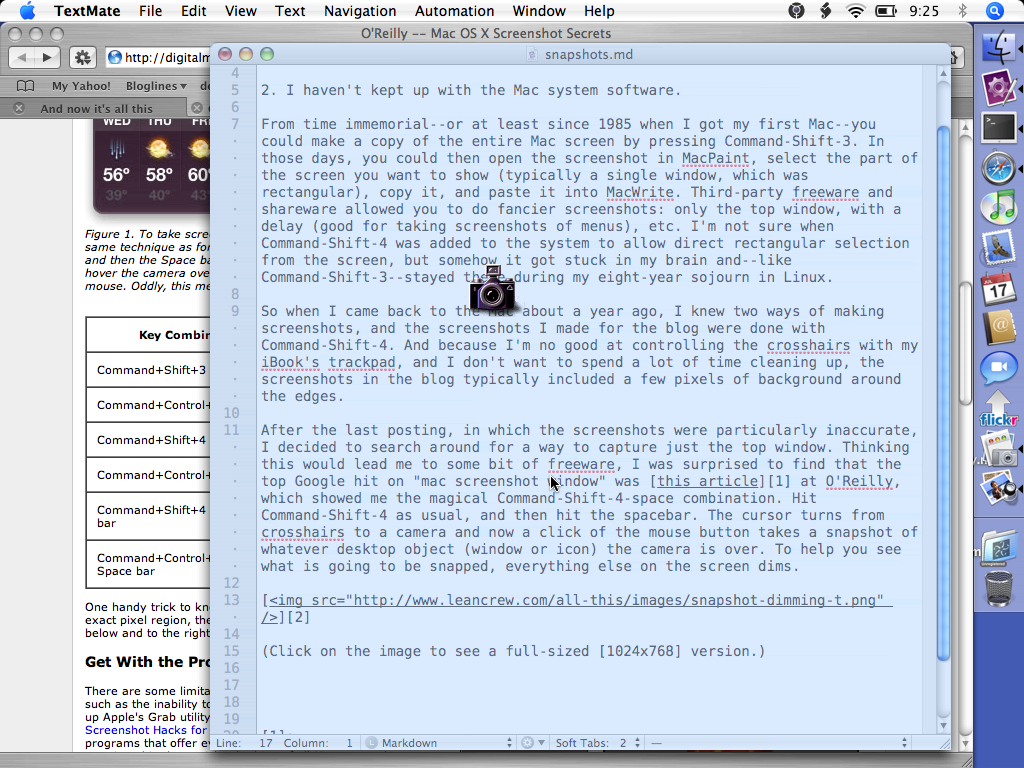Open Spotlight search in the menu bar

[995, 11]
